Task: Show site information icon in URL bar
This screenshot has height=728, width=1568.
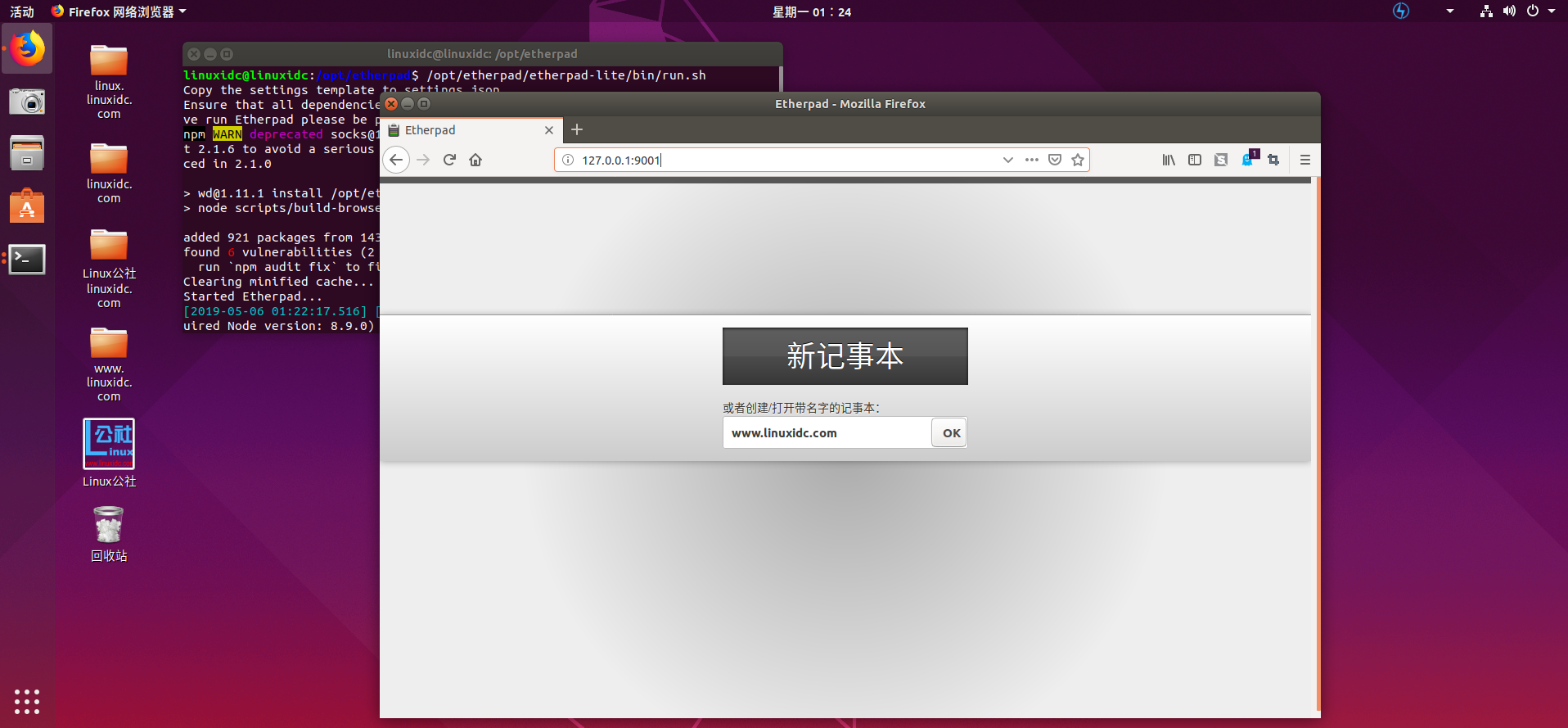Action: pyautogui.click(x=568, y=160)
